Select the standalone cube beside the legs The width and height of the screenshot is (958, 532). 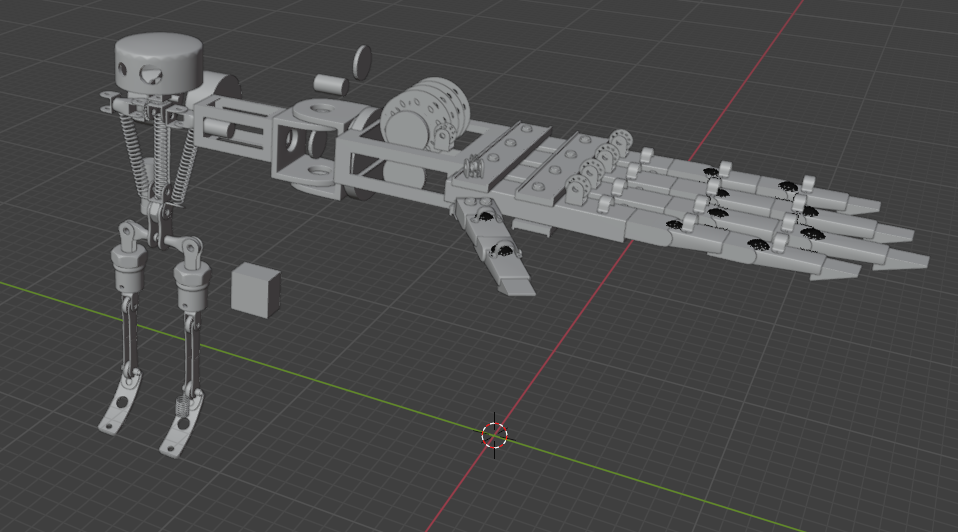tap(256, 291)
